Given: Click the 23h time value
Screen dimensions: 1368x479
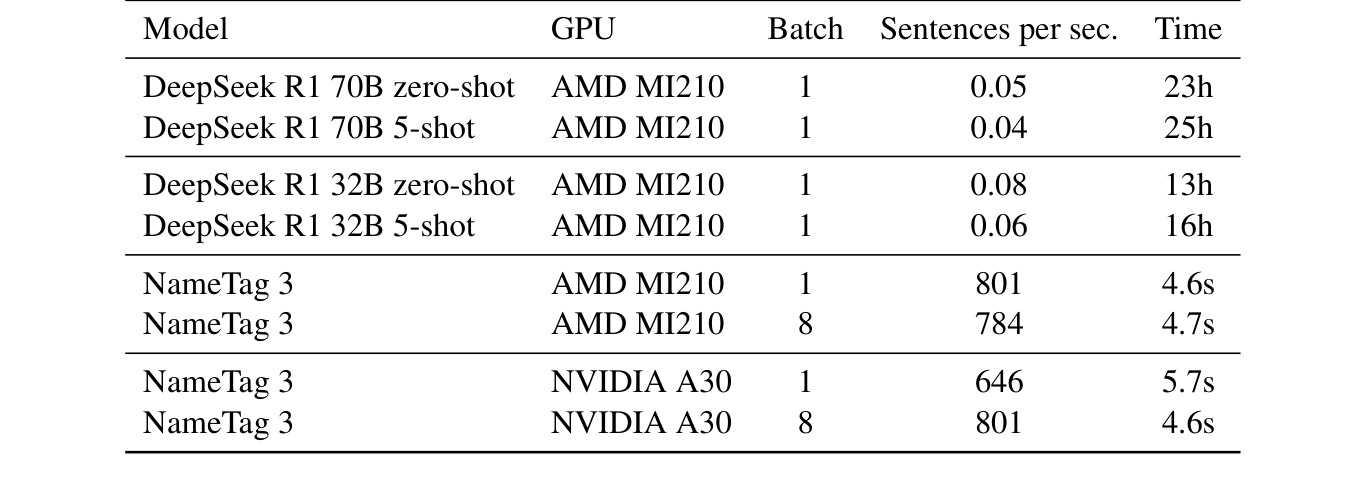Looking at the screenshot, I should click(1188, 88).
